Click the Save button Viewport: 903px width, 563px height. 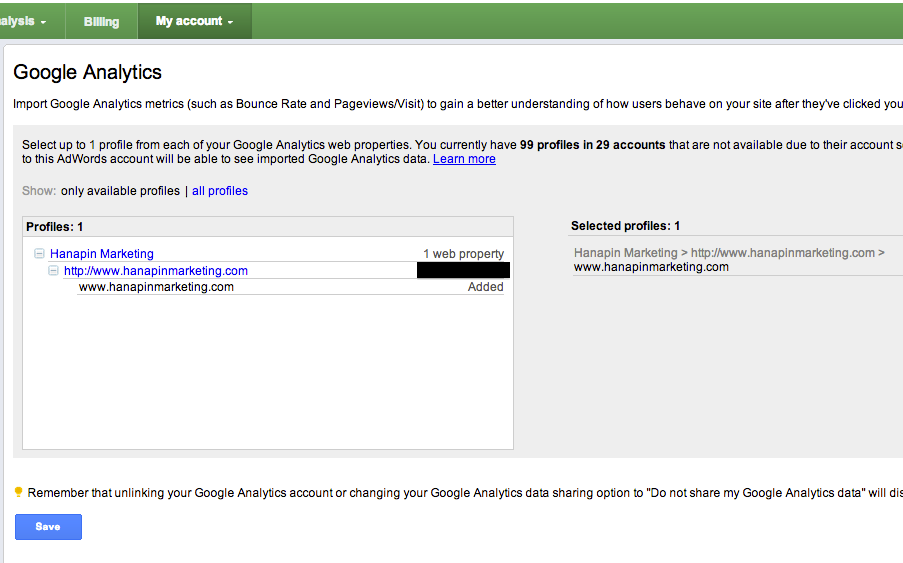coord(48,527)
